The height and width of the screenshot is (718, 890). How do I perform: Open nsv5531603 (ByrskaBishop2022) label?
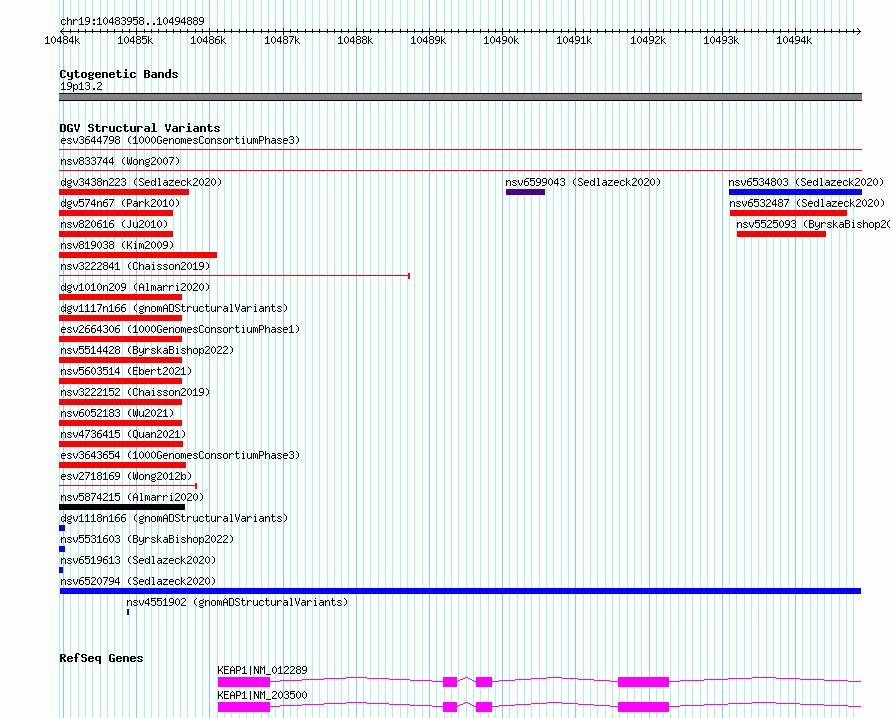147,539
